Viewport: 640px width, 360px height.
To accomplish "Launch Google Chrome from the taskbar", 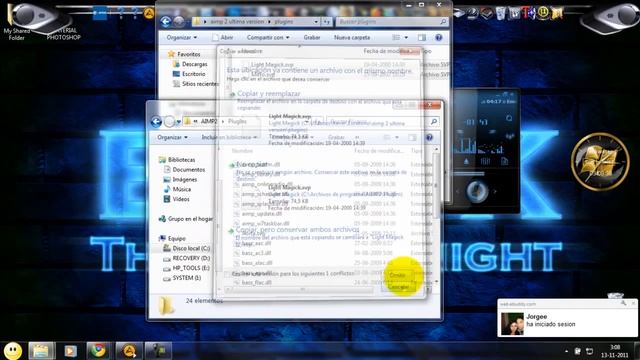I will (x=98, y=351).
